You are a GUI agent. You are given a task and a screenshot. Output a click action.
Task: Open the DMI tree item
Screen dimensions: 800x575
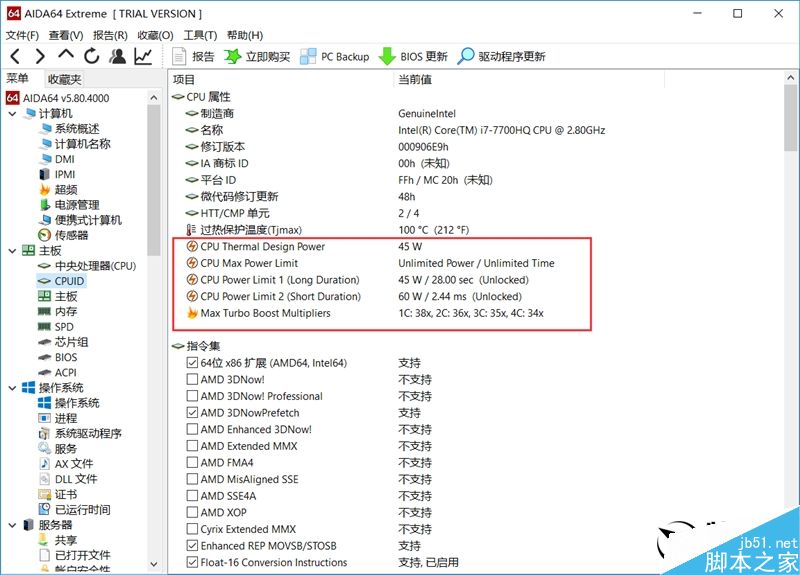pos(57,159)
